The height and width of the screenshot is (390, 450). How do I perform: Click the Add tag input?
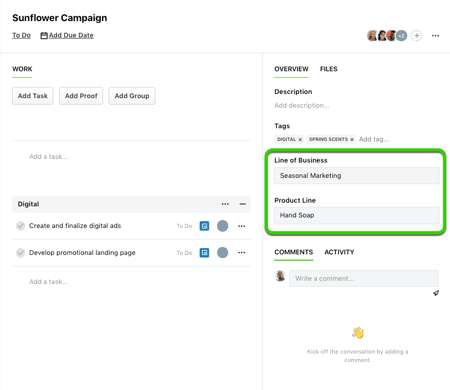pyautogui.click(x=374, y=139)
